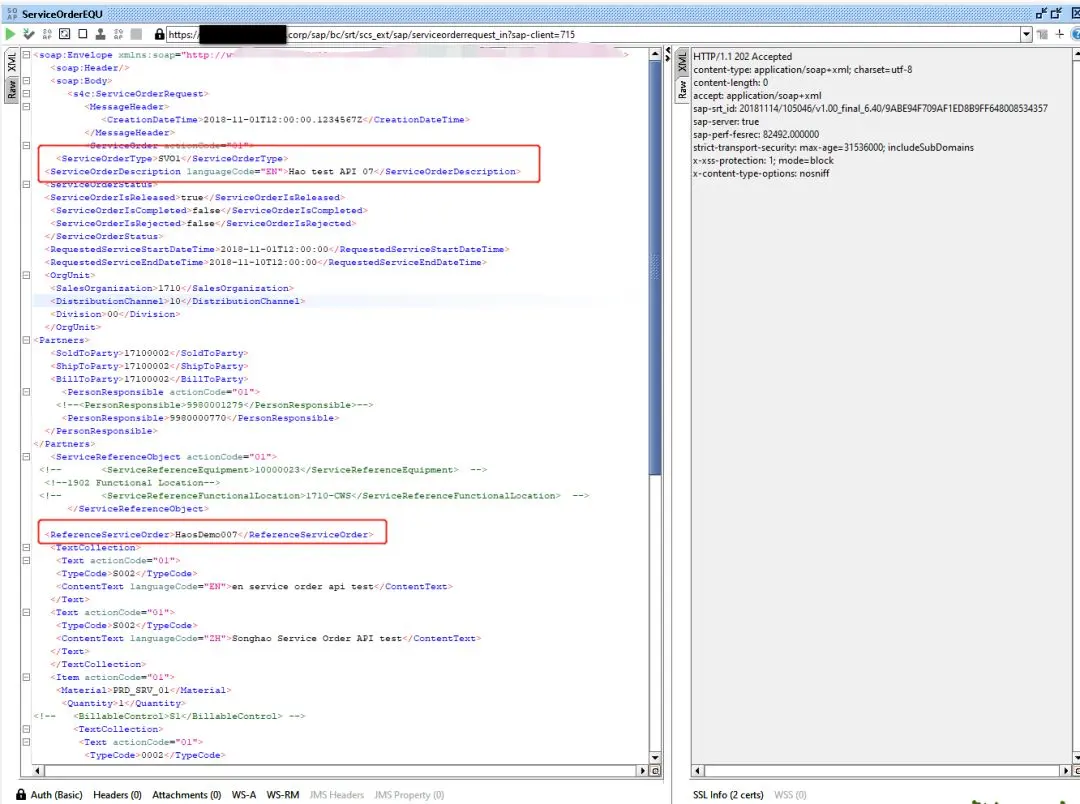The height and width of the screenshot is (804, 1080).
Task: Open the Auth (Basic) tab
Action: click(56, 794)
